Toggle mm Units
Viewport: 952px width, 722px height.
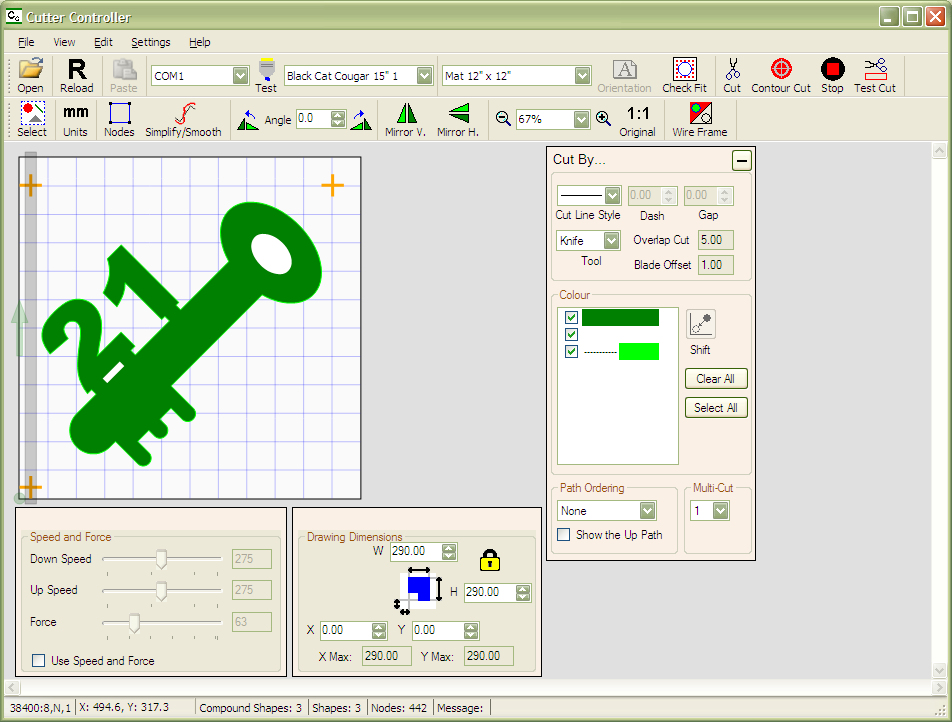pyautogui.click(x=75, y=120)
